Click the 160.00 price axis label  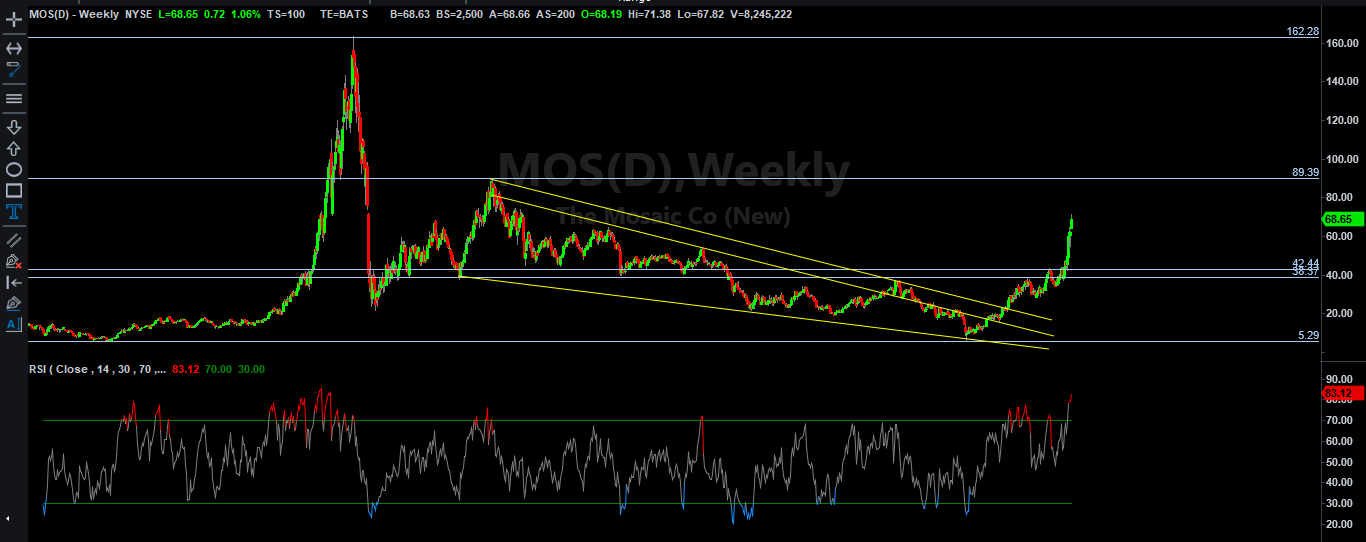click(x=1341, y=43)
